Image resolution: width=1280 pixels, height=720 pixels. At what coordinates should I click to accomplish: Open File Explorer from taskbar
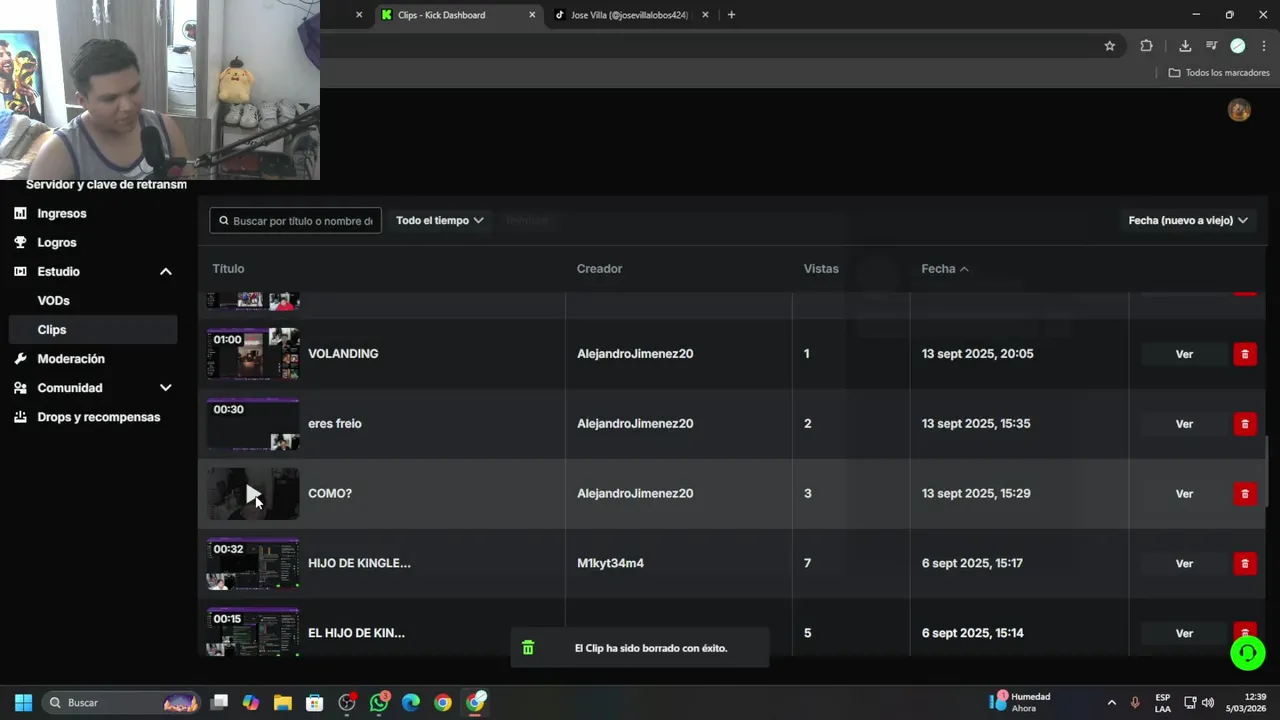click(283, 702)
